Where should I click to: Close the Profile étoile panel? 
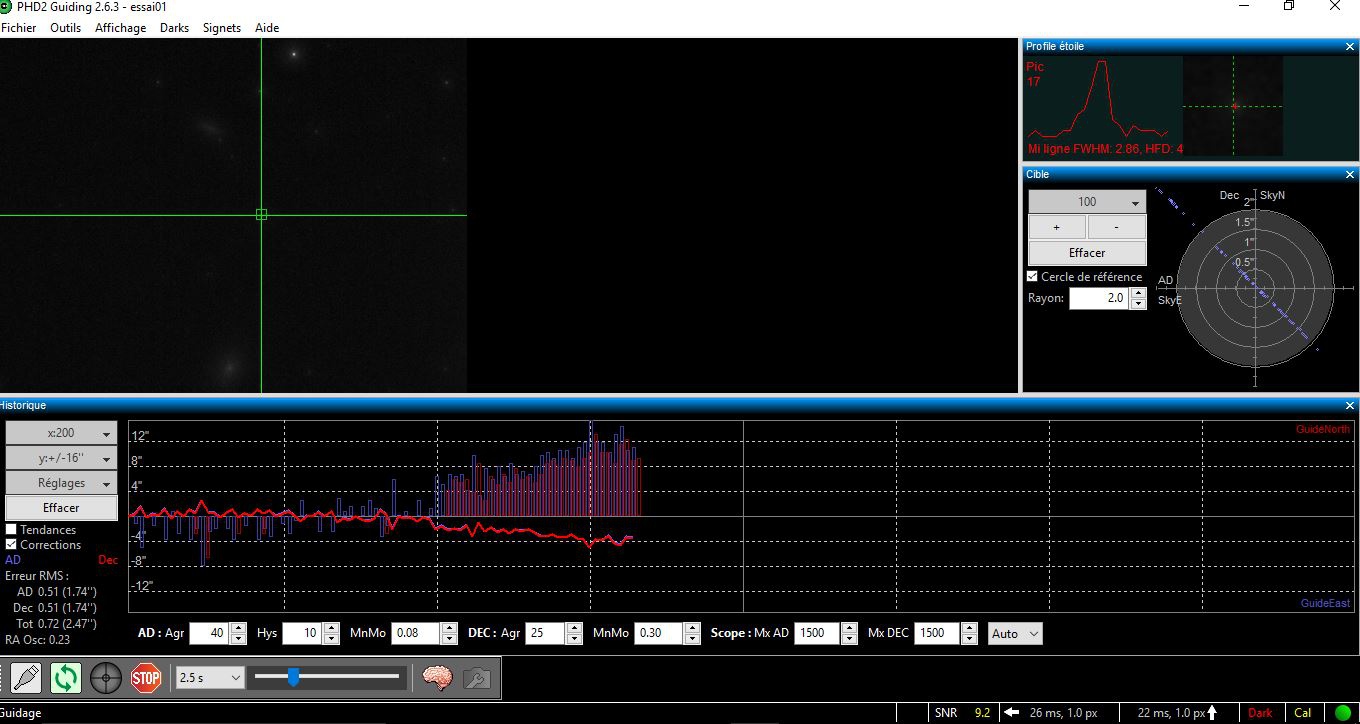[1350, 47]
